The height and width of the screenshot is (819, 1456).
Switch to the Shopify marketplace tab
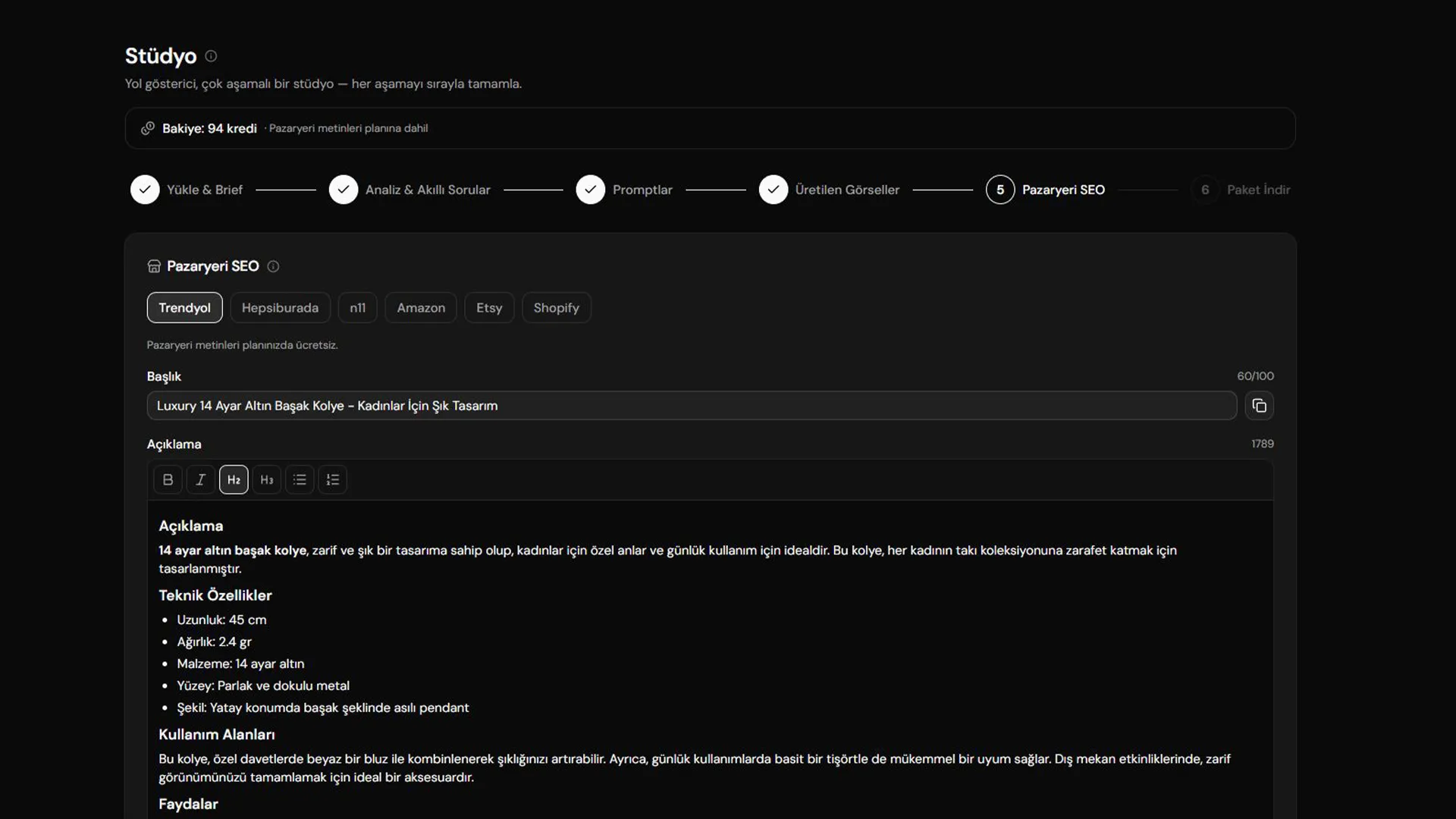click(556, 307)
